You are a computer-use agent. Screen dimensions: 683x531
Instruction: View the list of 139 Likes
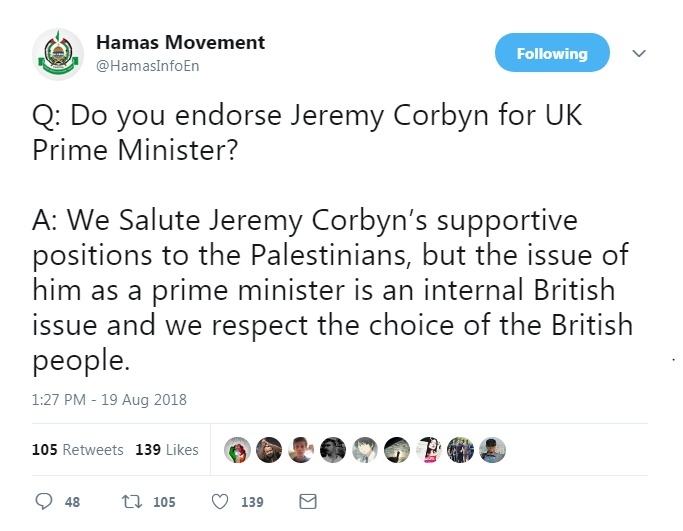[167, 450]
